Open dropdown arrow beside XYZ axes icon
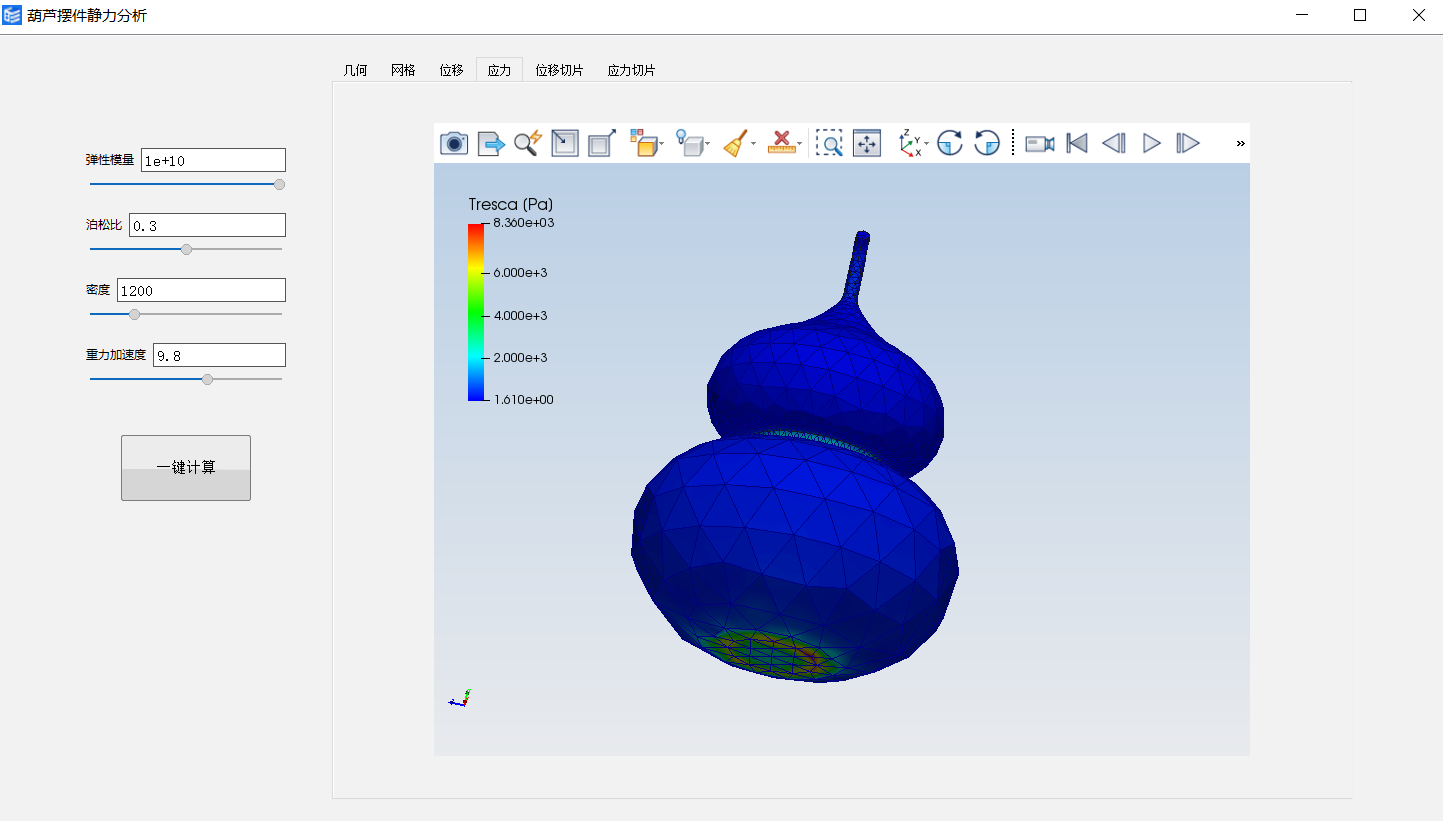 point(927,145)
